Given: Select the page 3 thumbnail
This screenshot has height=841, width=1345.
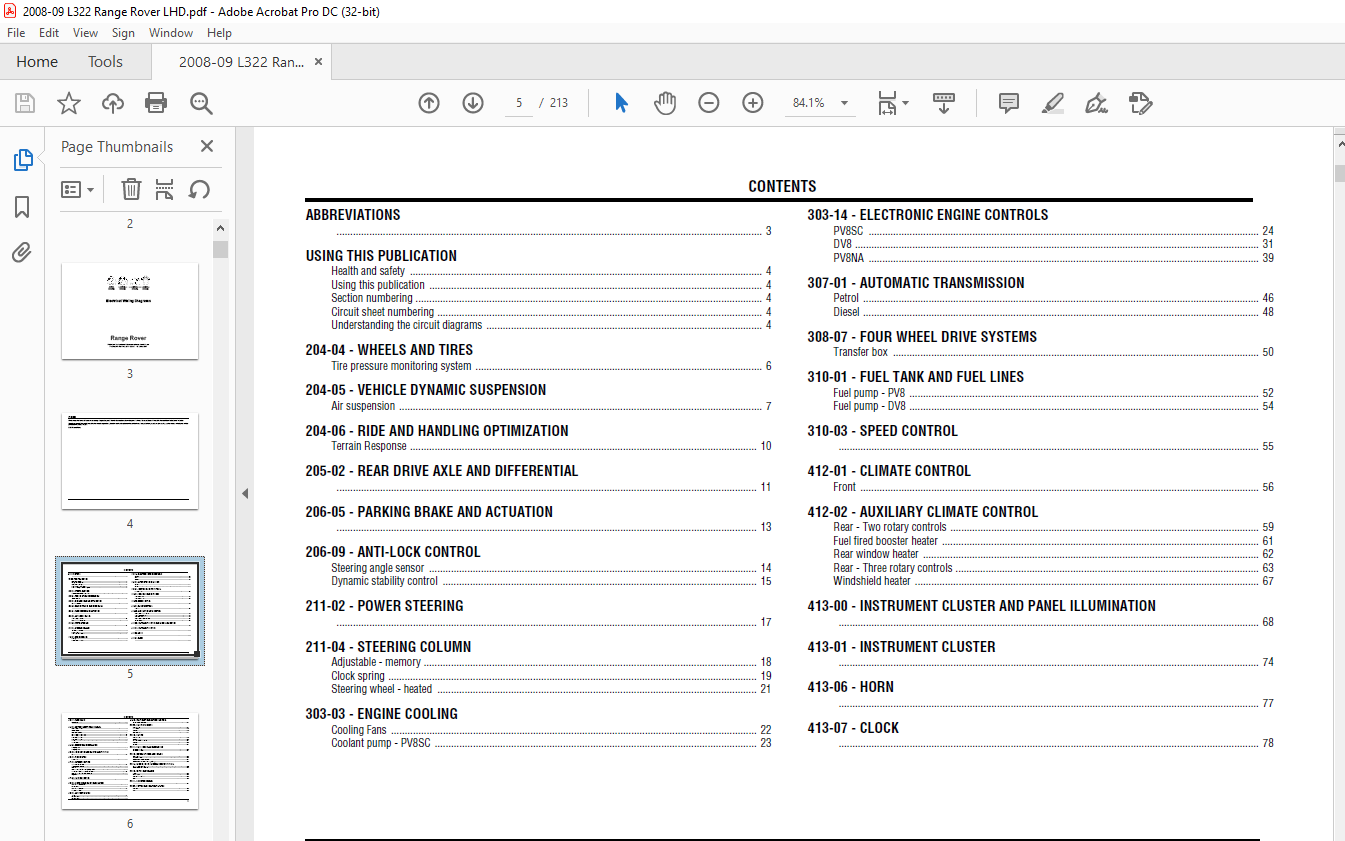Looking at the screenshot, I should (130, 311).
